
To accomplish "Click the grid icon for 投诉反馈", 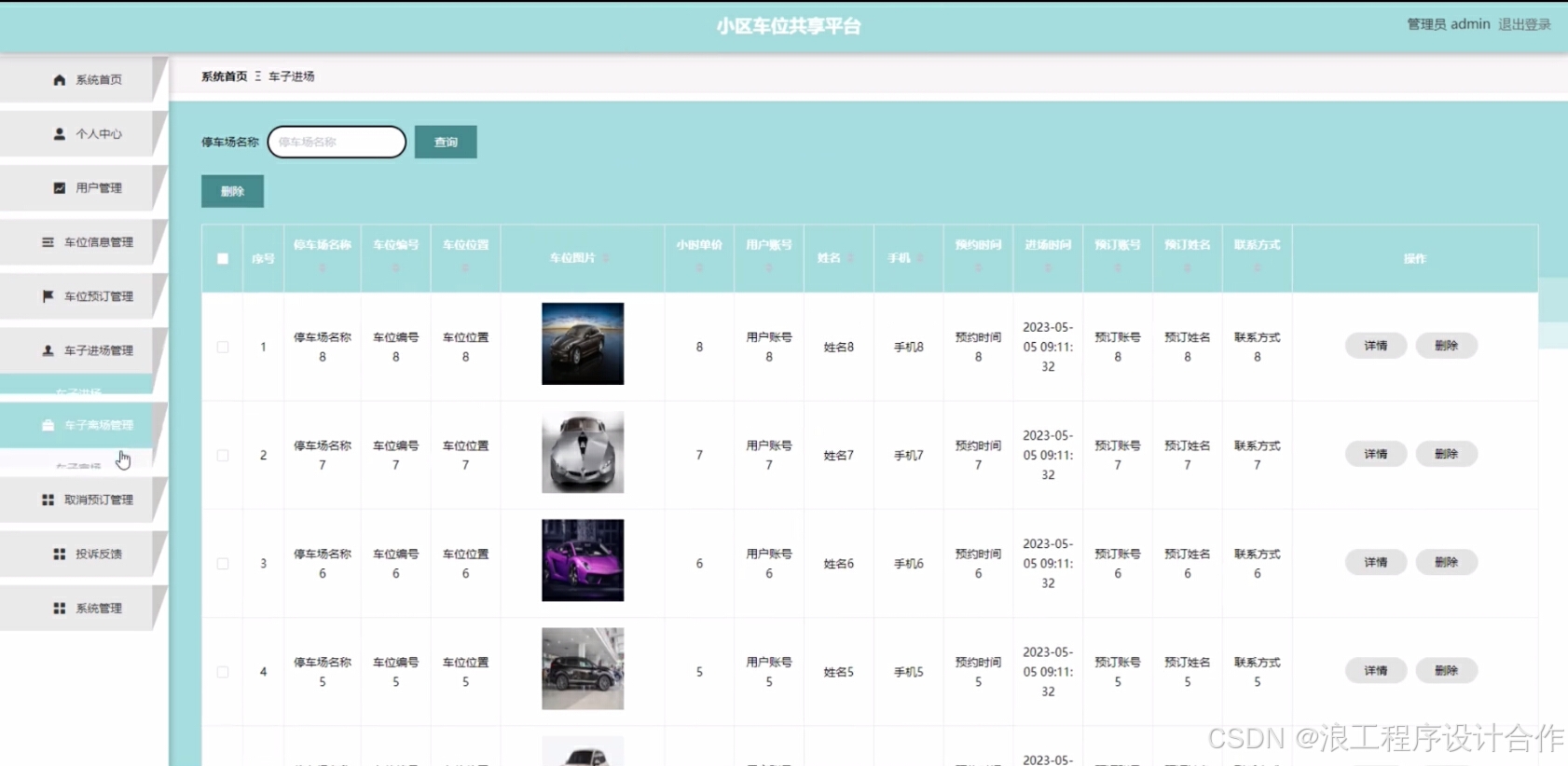I will click(60, 554).
